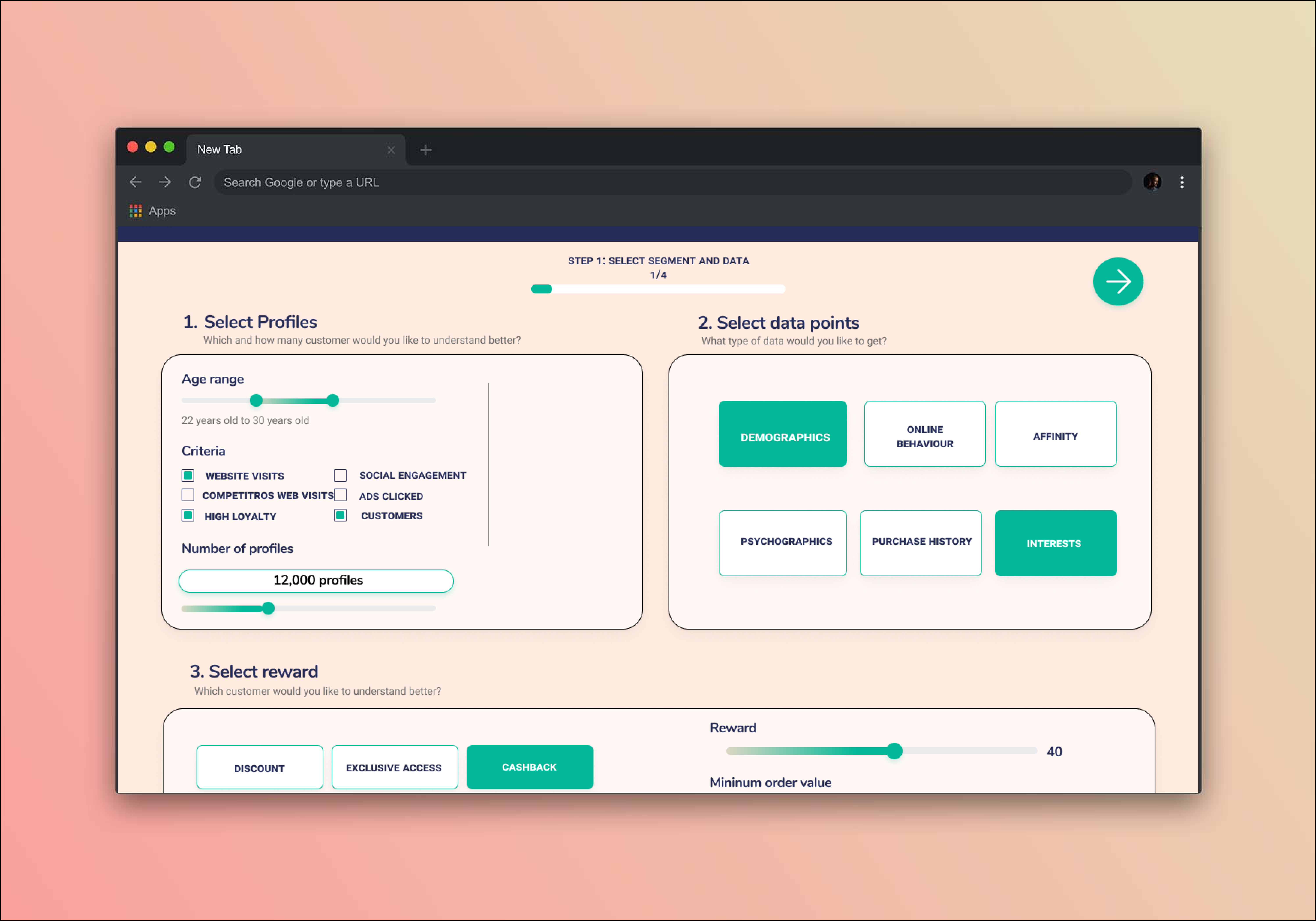1316x921 pixels.
Task: Click the browser back arrow
Action: pyautogui.click(x=136, y=182)
